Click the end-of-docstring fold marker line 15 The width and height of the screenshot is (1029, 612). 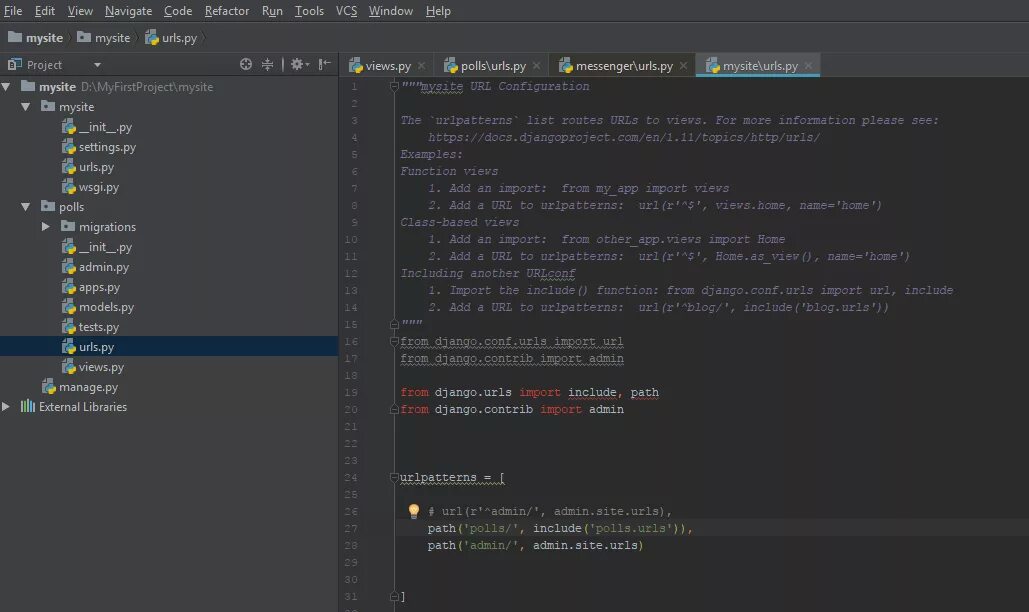pyautogui.click(x=394, y=324)
